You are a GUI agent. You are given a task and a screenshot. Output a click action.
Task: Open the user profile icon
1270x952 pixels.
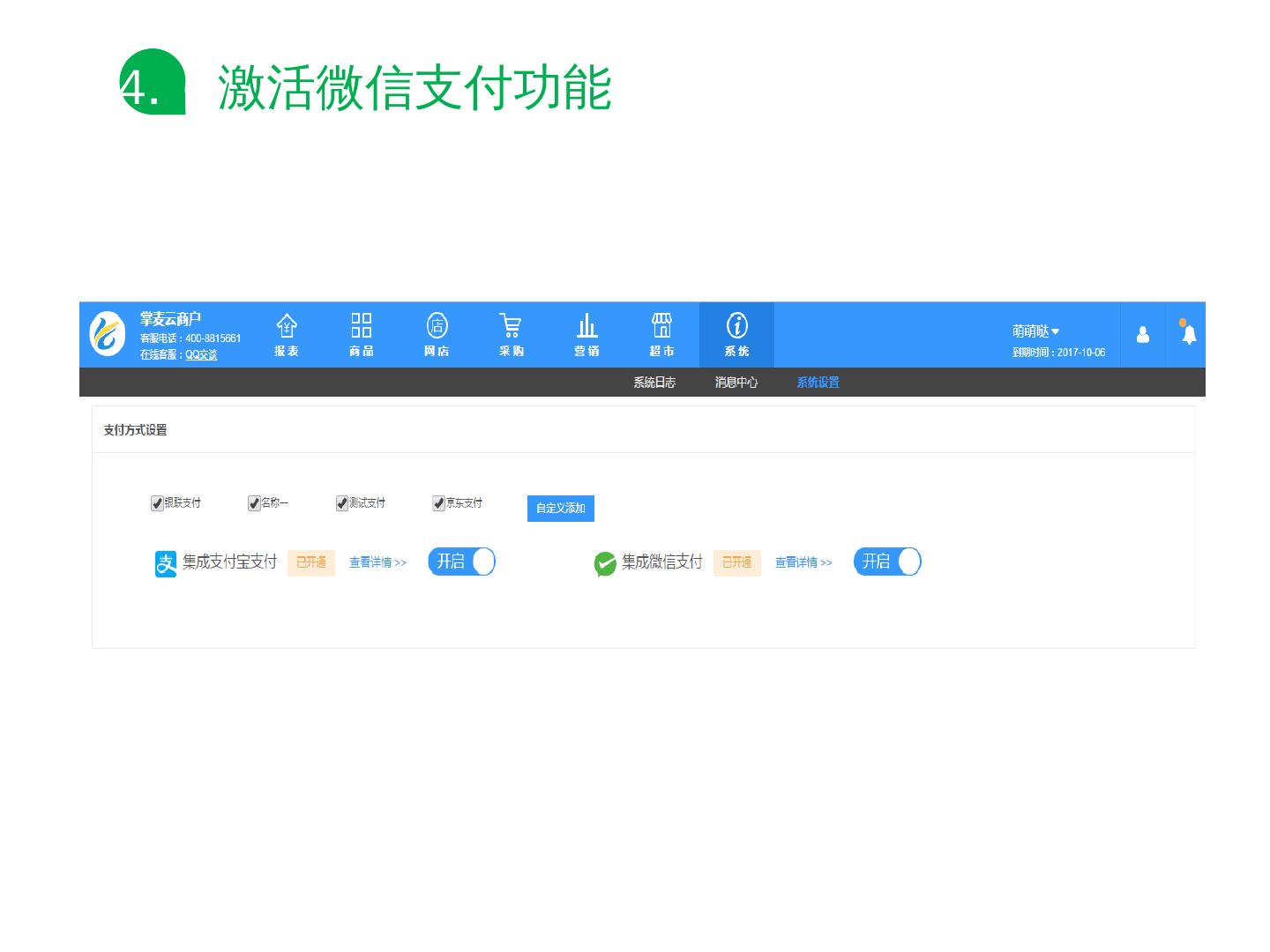coord(1143,335)
